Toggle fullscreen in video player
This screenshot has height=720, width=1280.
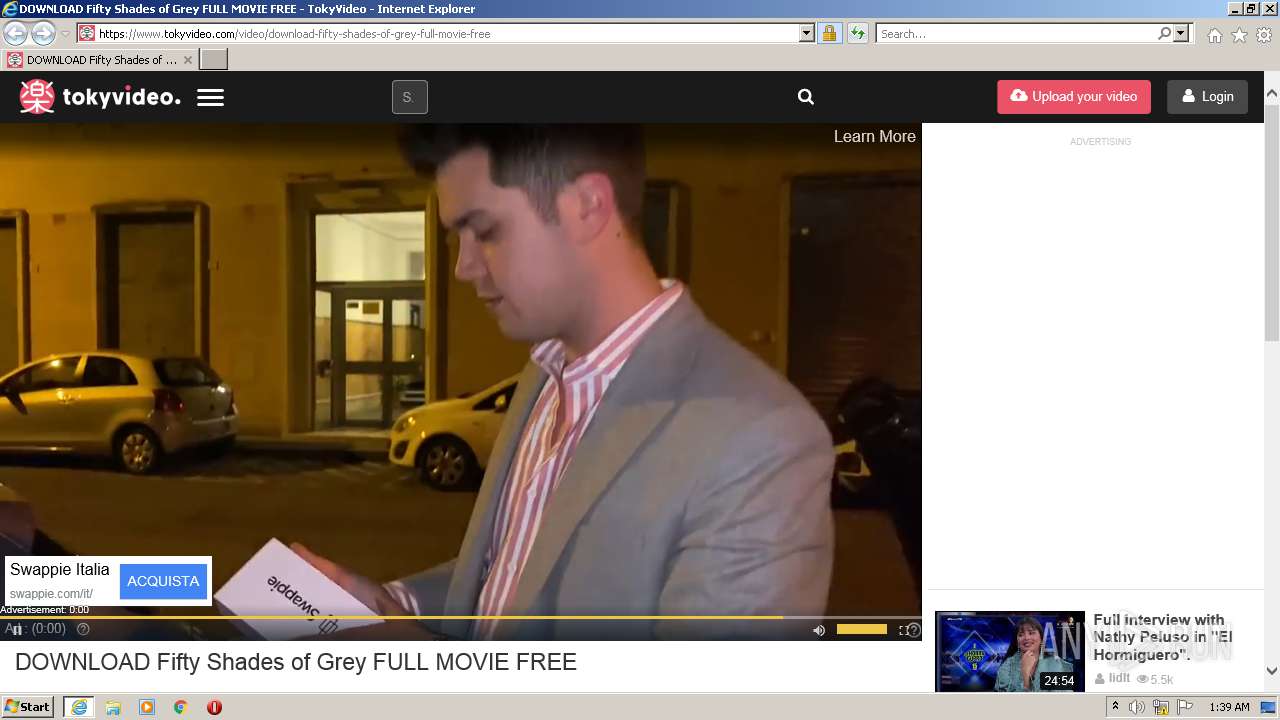point(905,630)
